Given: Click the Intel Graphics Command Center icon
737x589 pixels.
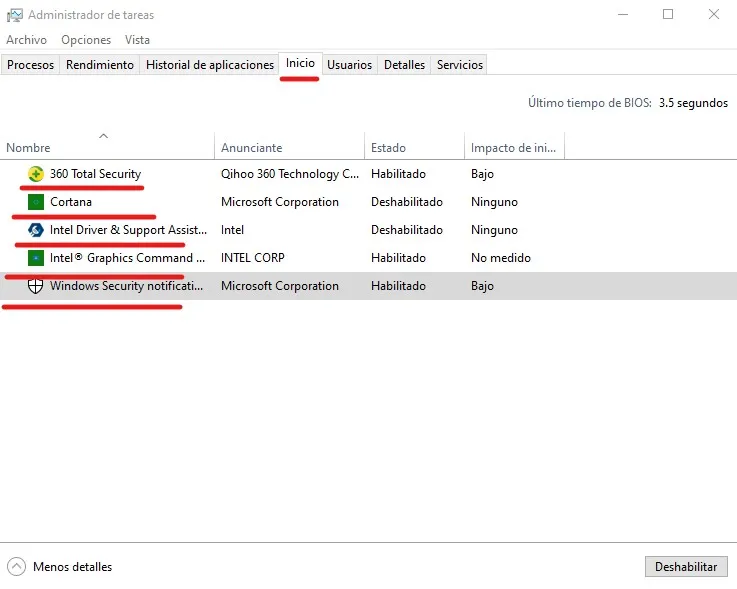Looking at the screenshot, I should point(36,258).
